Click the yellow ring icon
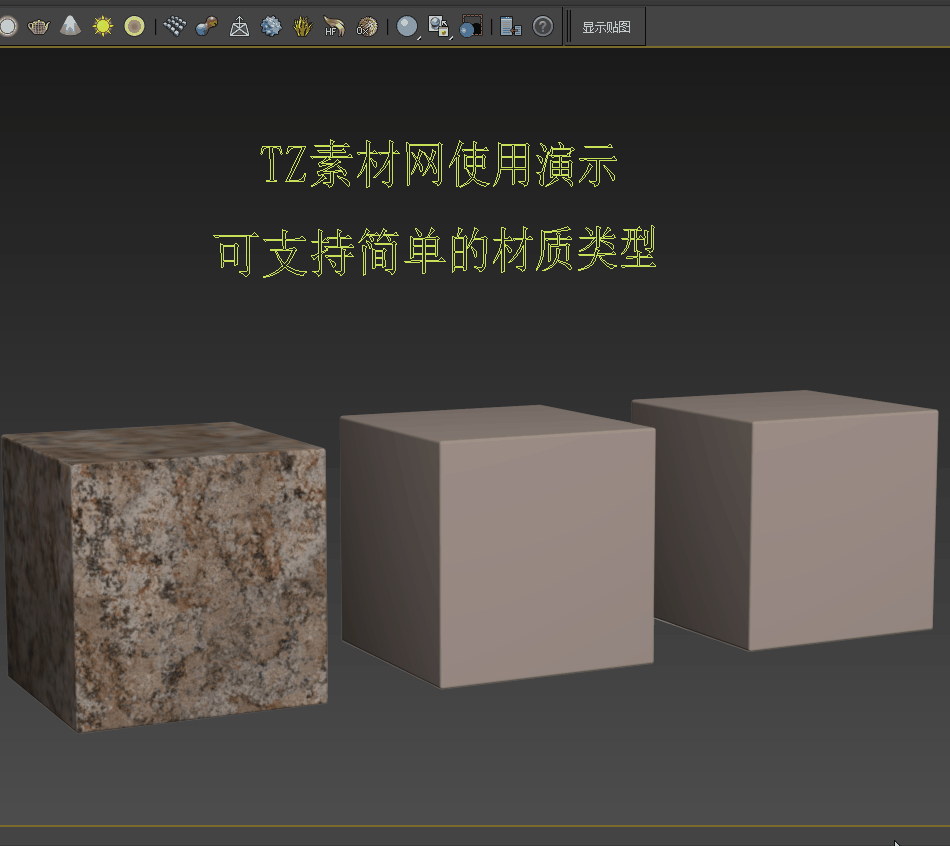This screenshot has height=846, width=950. click(134, 27)
